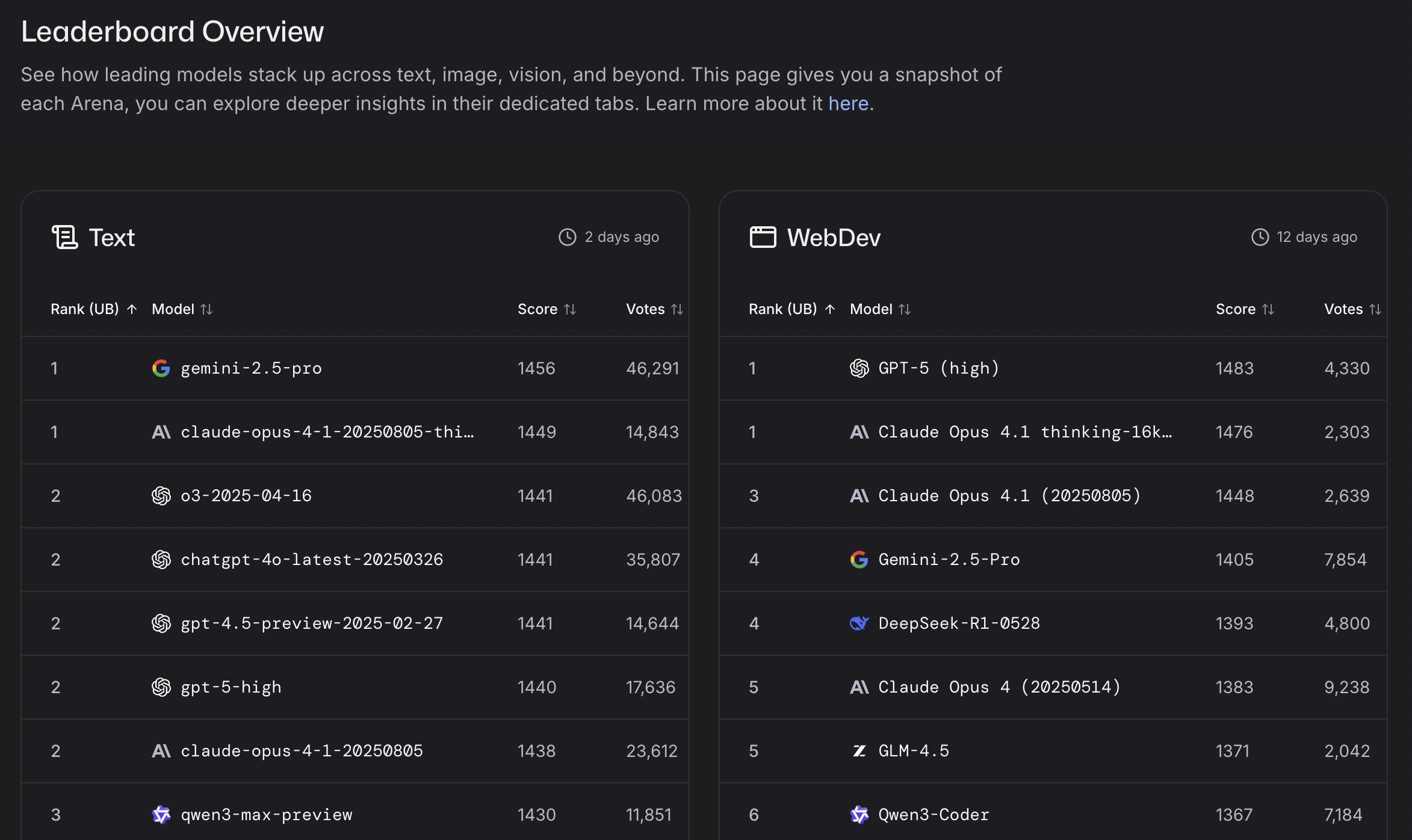Click Qwen logo beside Qwen3-Coder

click(859, 815)
